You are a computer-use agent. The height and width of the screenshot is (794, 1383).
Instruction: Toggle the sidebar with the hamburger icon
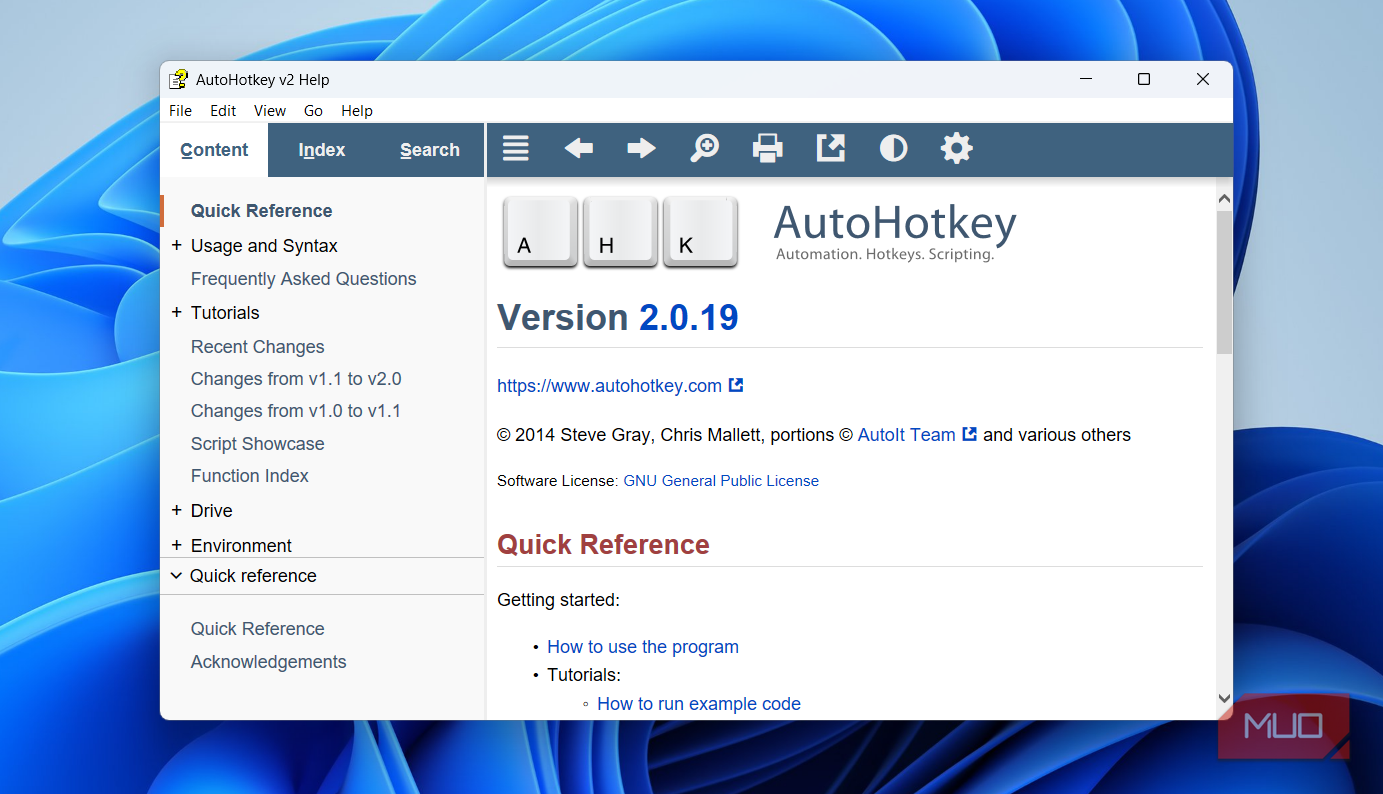(x=516, y=149)
